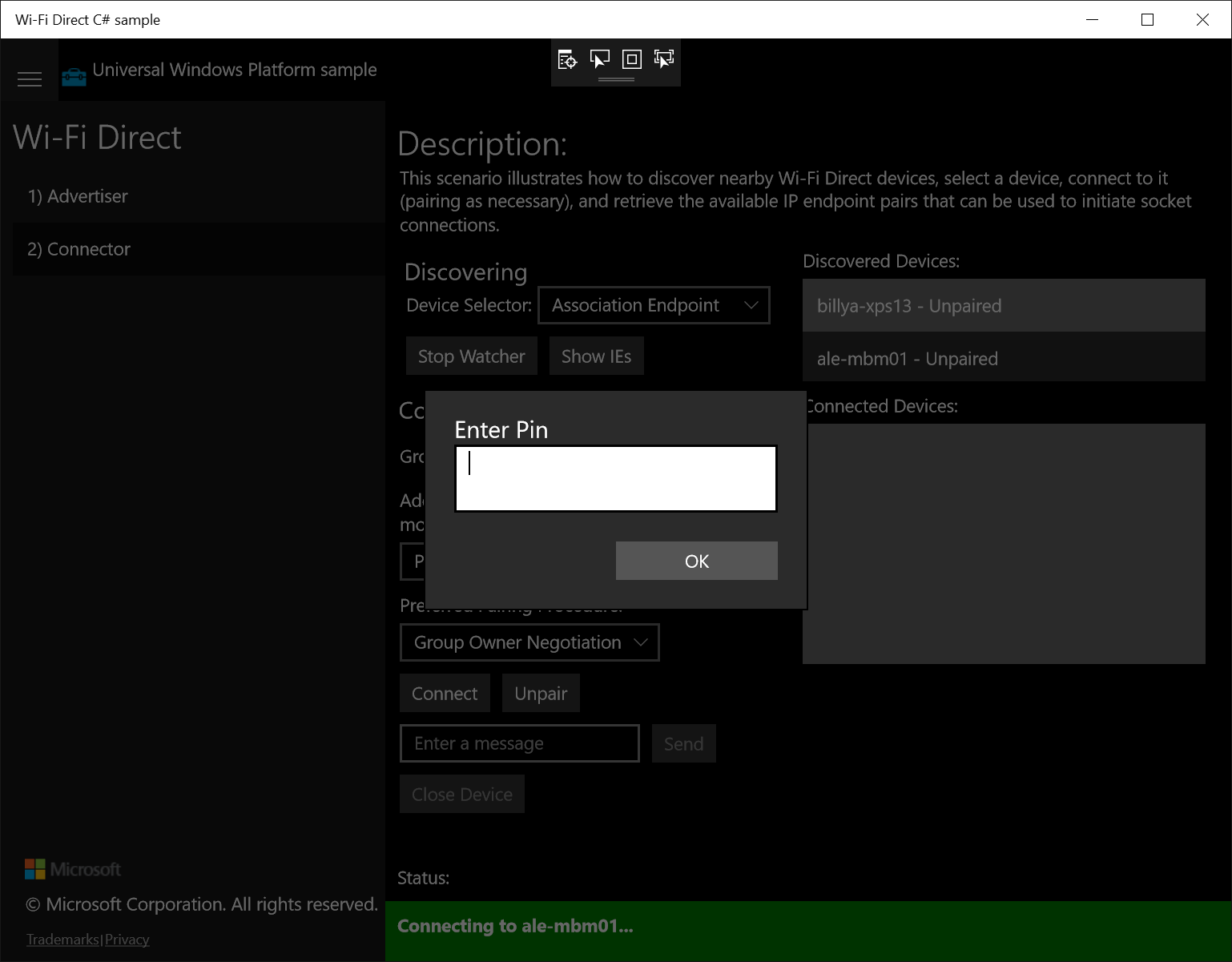Focus the Enter a message field
This screenshot has height=962, width=1232.
520,743
